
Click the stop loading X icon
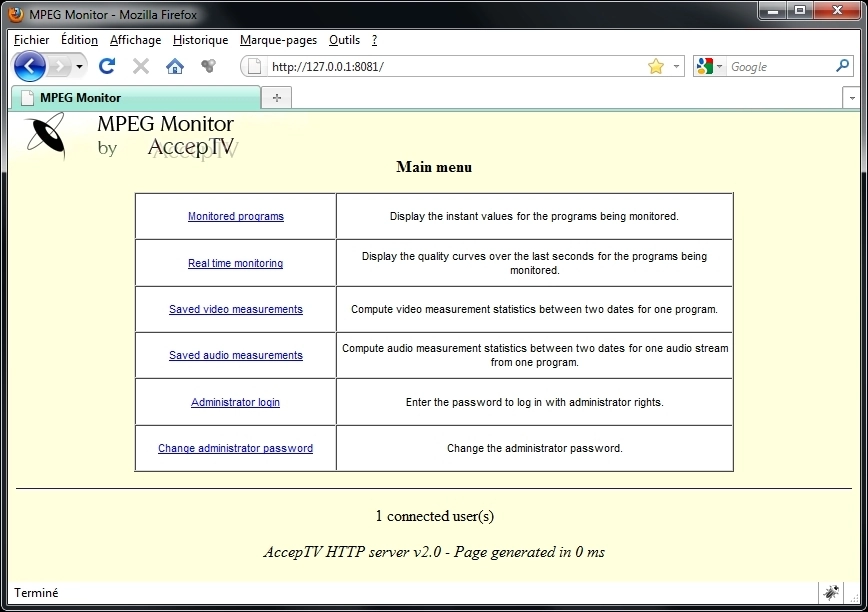pyautogui.click(x=141, y=66)
